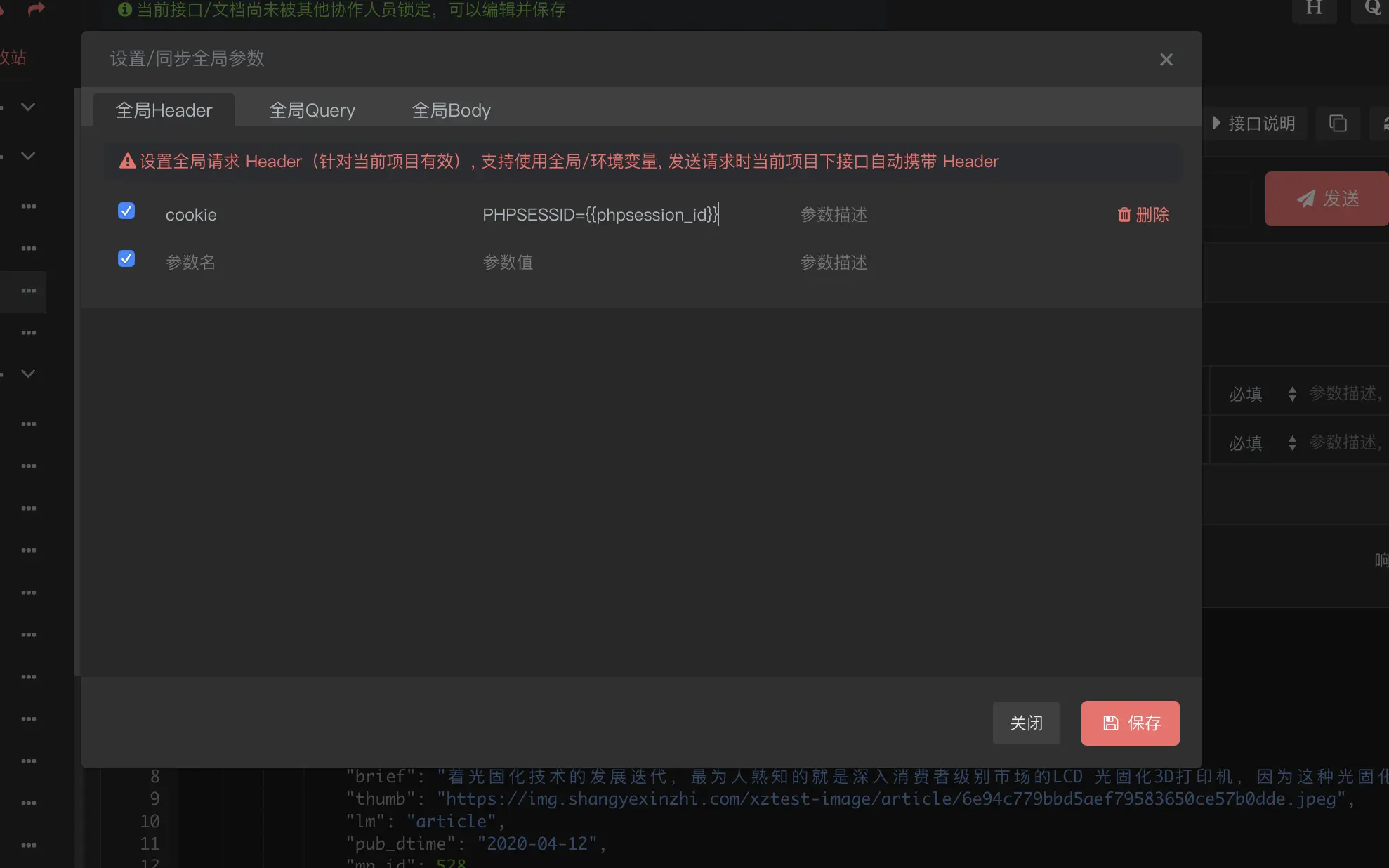Delete the cookie header entry
The width and height of the screenshot is (1389, 868).
click(x=1142, y=215)
